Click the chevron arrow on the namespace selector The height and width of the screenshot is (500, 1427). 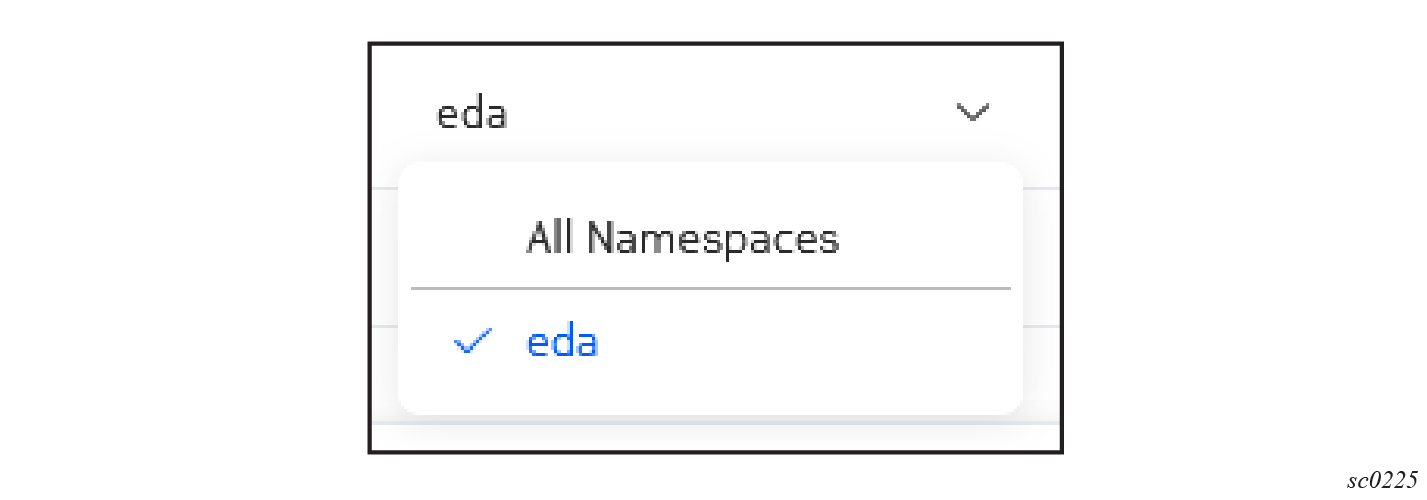point(972,113)
